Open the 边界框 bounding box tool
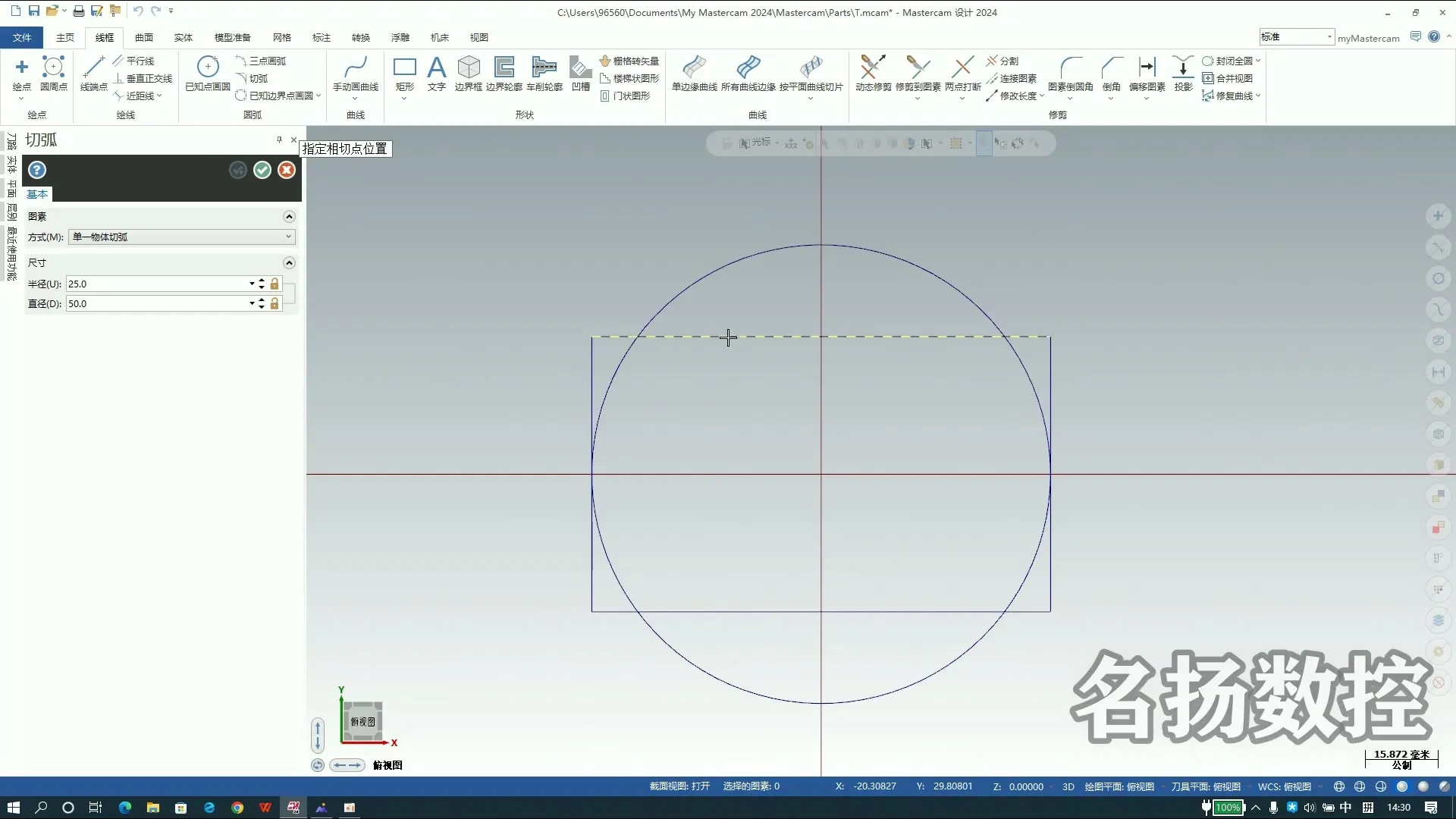Screen dimensions: 1456x819 [469, 68]
